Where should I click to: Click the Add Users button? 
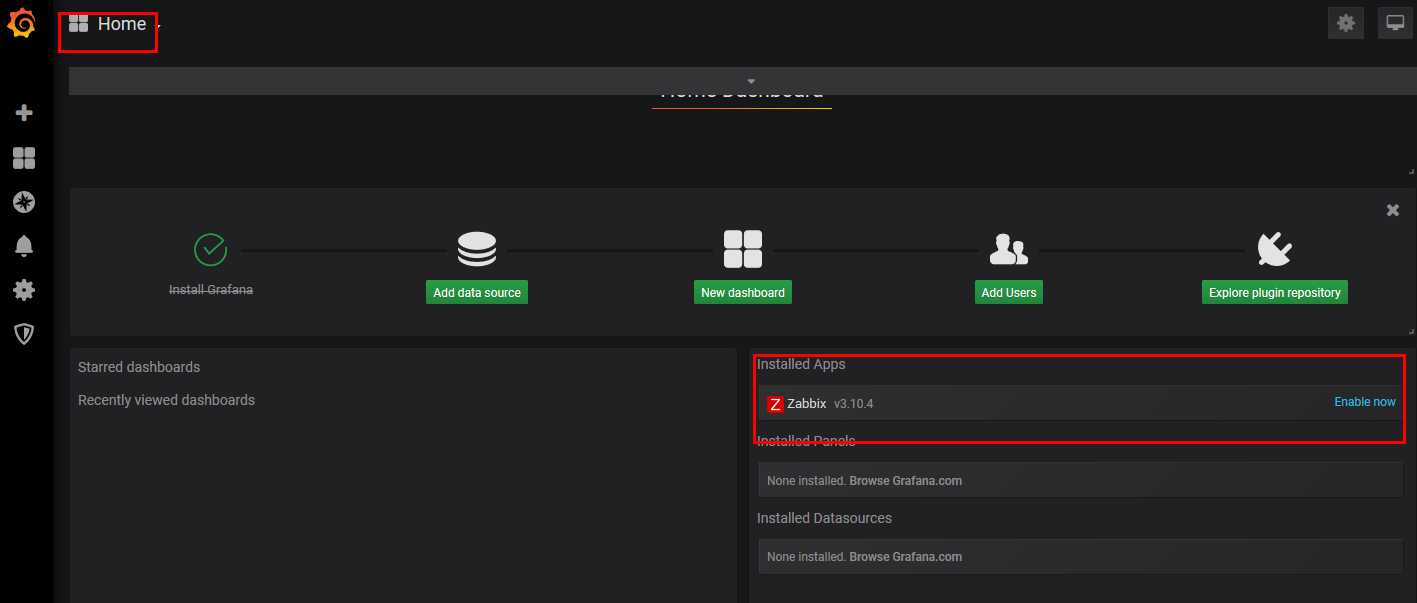click(1009, 293)
